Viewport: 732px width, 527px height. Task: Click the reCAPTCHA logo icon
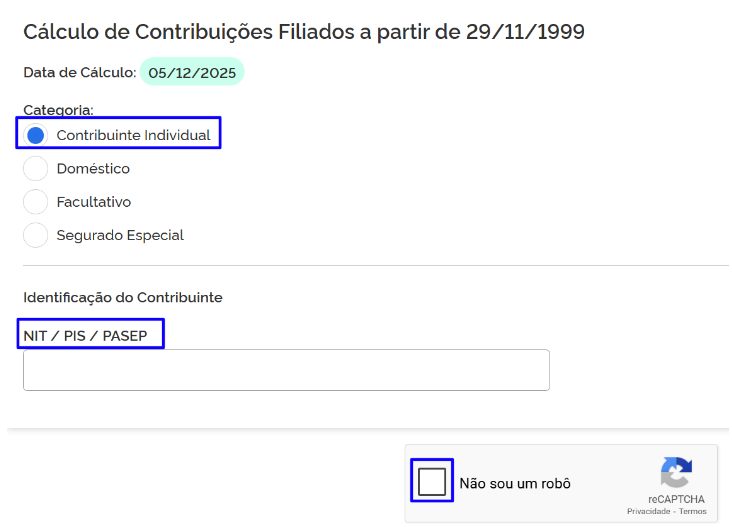click(x=676, y=473)
